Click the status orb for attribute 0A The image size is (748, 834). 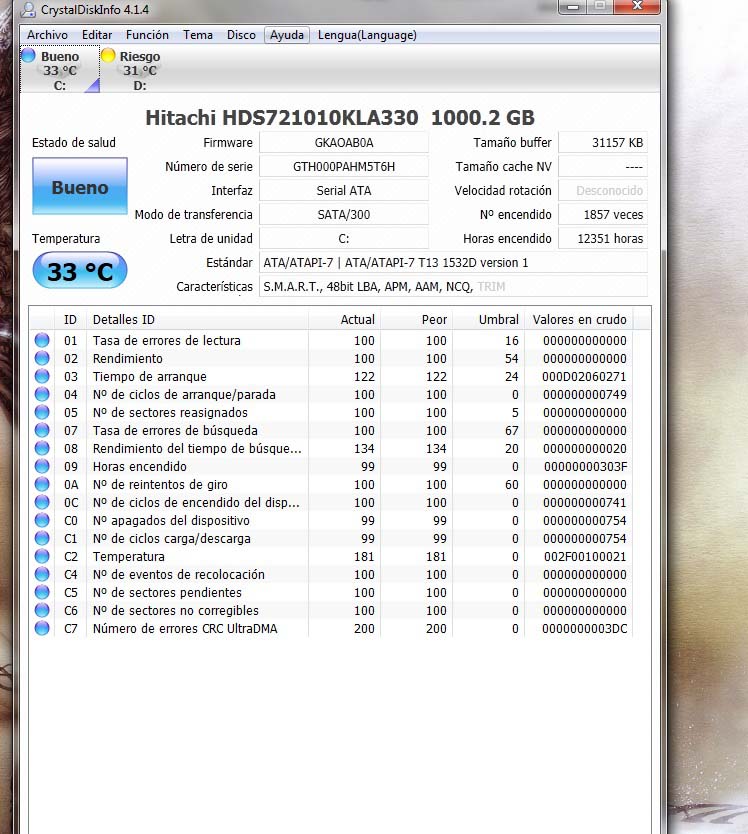(x=42, y=484)
